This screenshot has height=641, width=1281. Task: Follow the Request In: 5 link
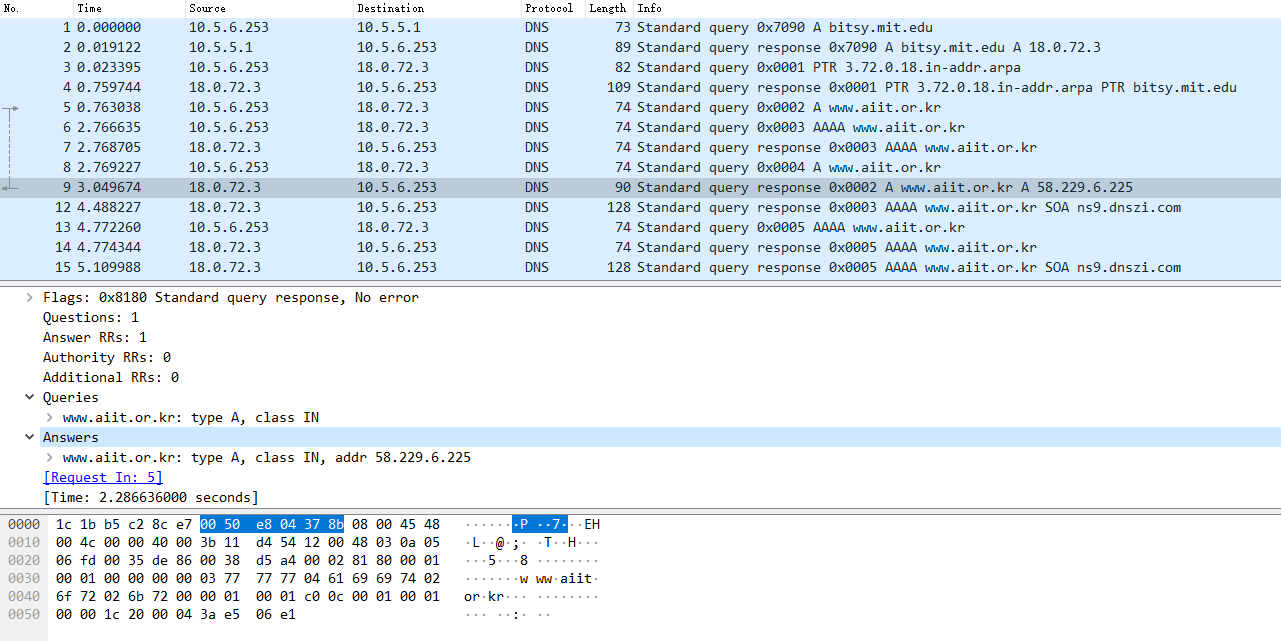pos(103,477)
